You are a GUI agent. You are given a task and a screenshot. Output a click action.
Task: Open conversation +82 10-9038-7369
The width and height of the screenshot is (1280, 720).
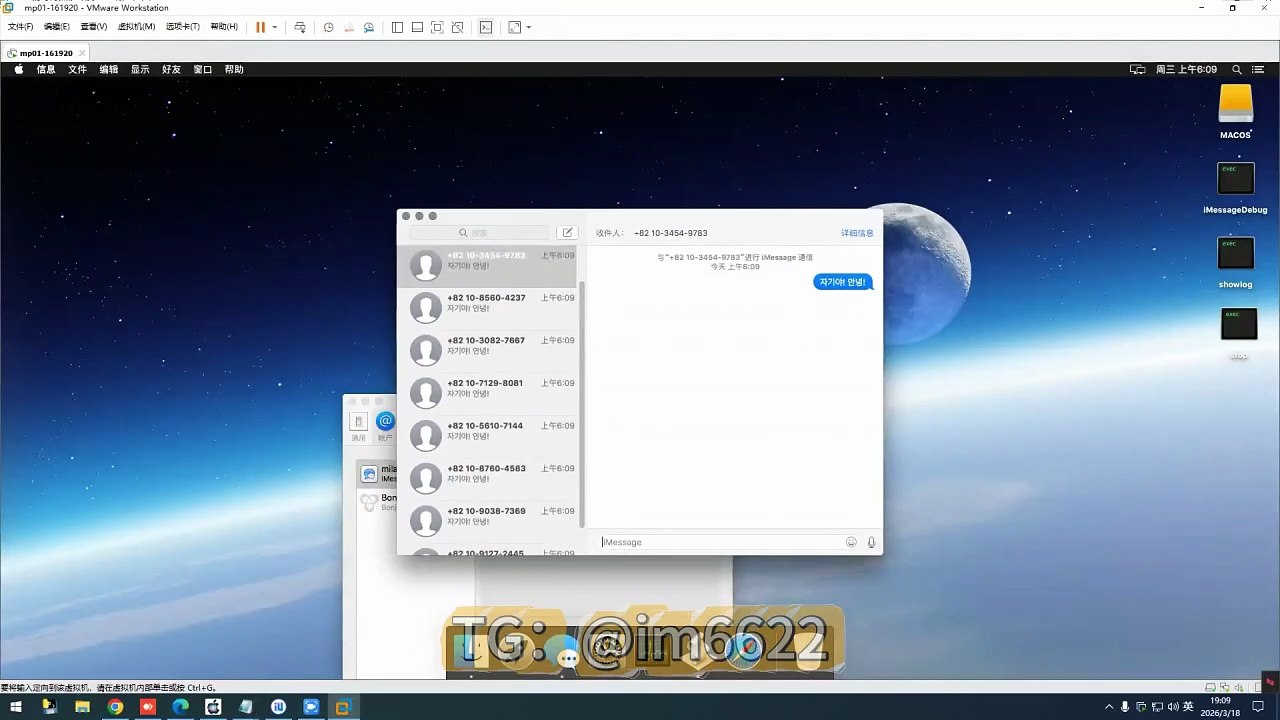coord(489,521)
